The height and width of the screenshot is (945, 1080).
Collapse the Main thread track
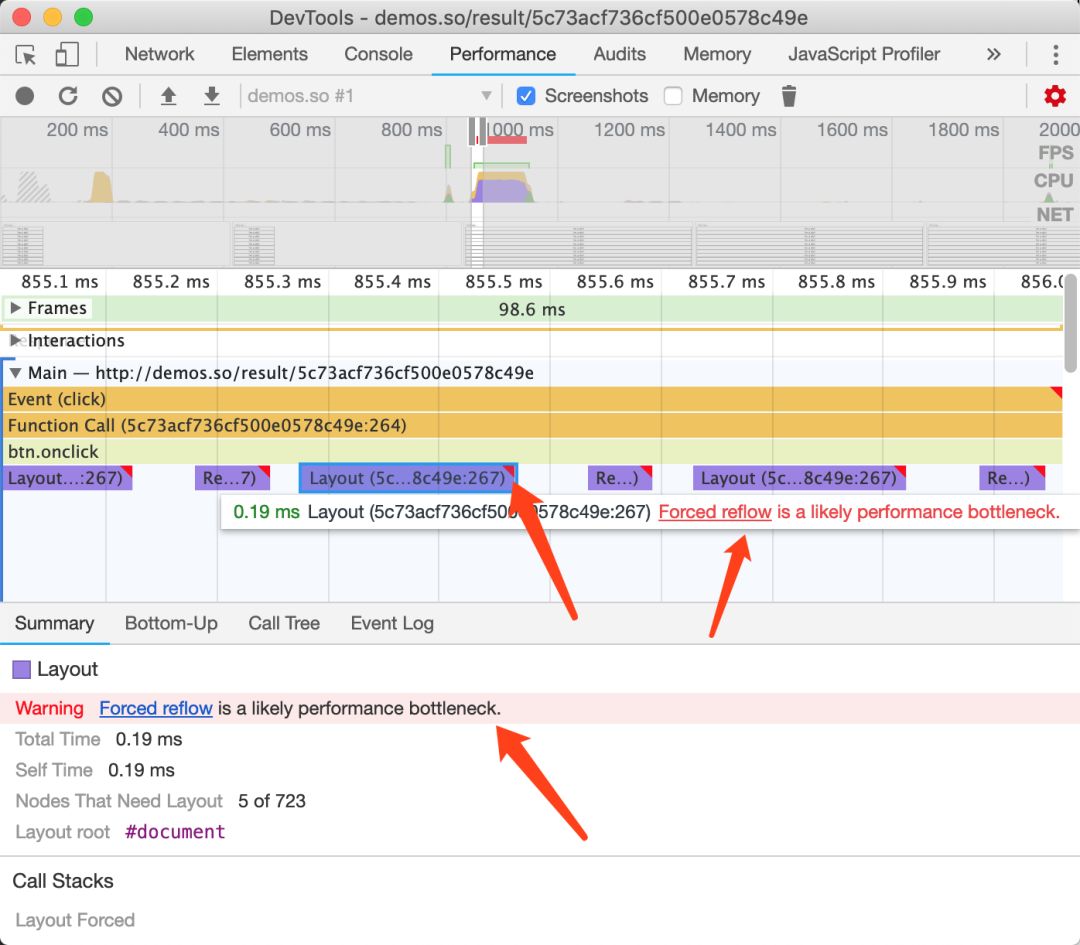click(x=15, y=373)
